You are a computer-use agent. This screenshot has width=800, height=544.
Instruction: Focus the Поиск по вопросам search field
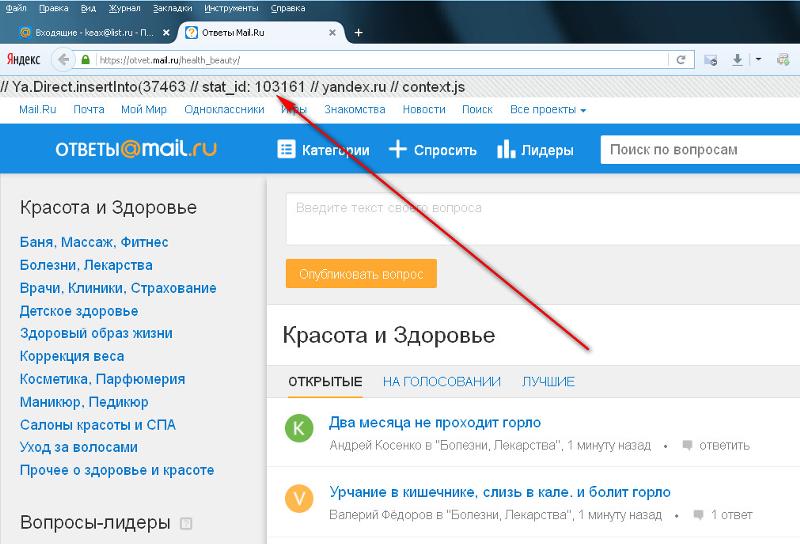[700, 150]
